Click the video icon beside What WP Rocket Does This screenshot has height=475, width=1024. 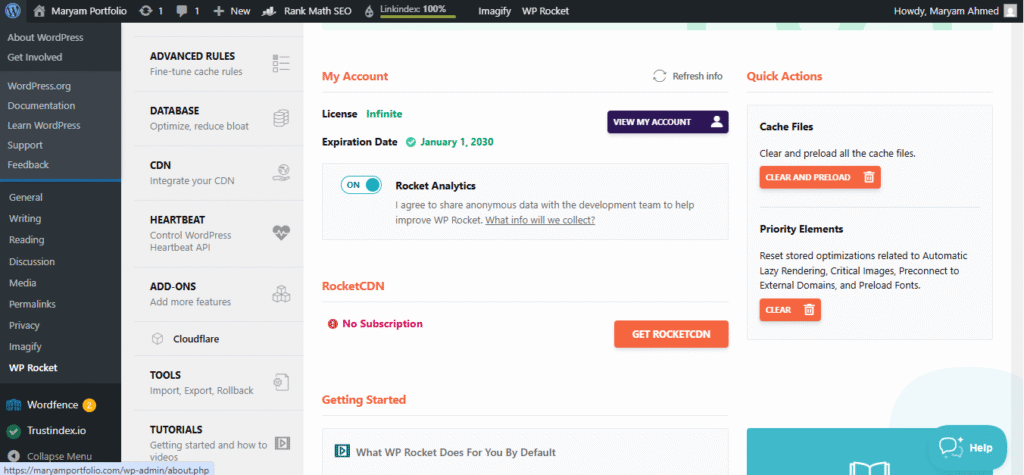(x=342, y=451)
